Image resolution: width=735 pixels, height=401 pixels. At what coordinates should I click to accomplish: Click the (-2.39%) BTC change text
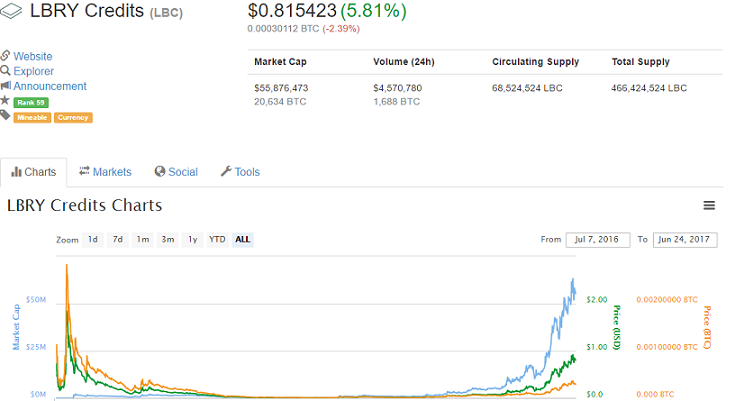(x=341, y=29)
